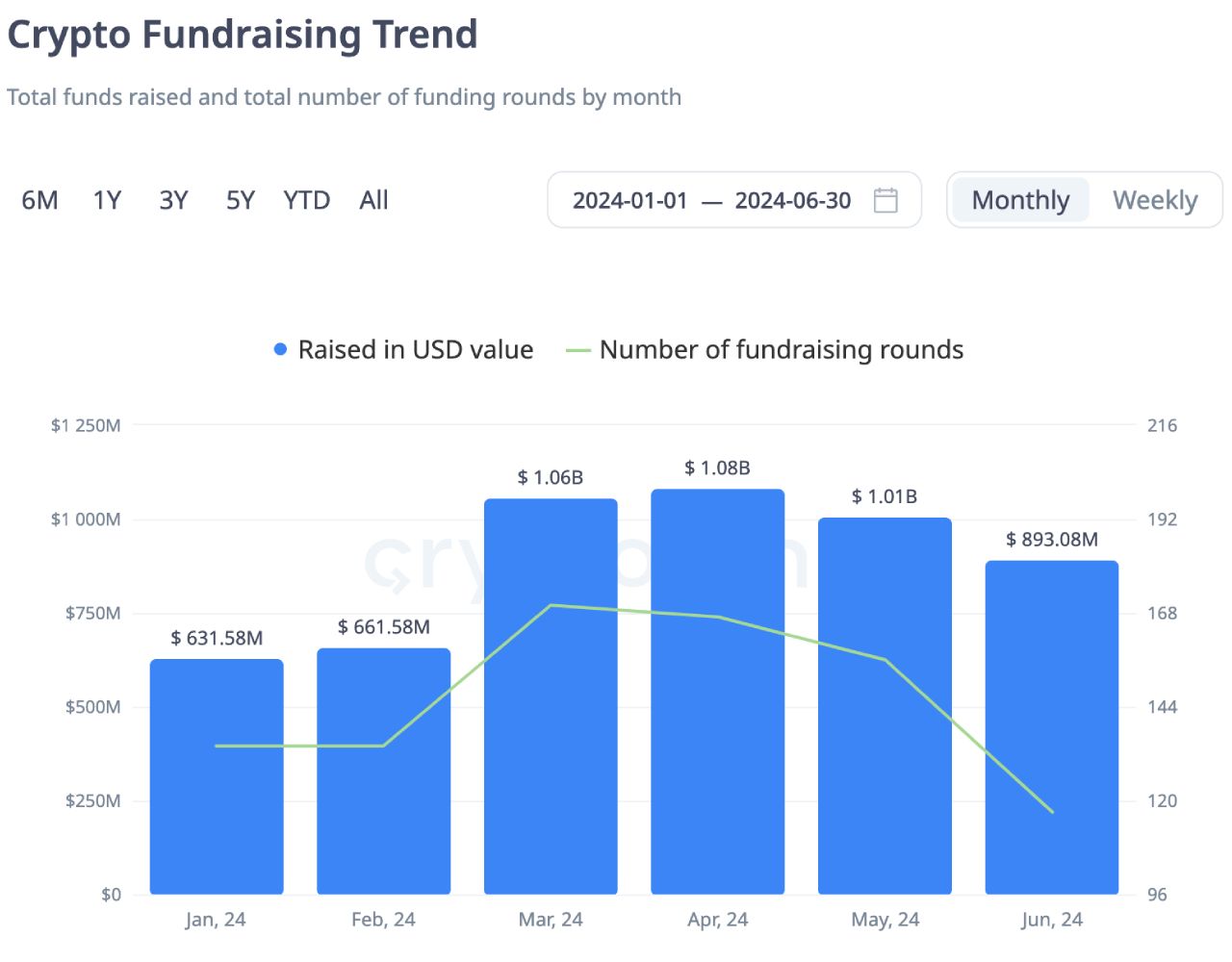Click the May, 24 bar
The image size is (1232, 962).
pyautogui.click(x=885, y=706)
